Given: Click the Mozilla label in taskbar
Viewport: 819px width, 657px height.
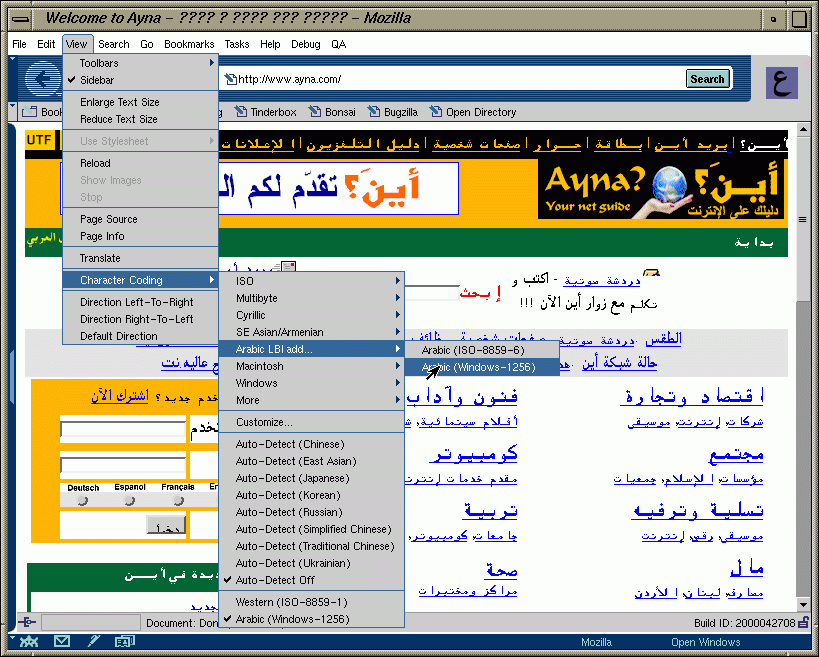Looking at the screenshot, I should [596, 642].
